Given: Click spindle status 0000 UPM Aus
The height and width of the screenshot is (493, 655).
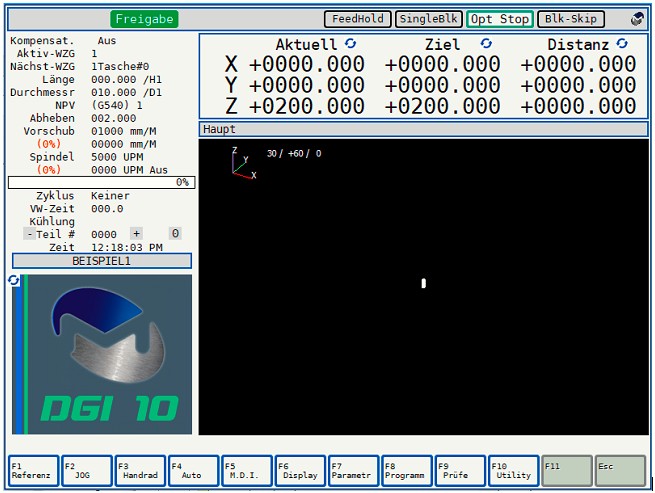Looking at the screenshot, I should [129, 170].
